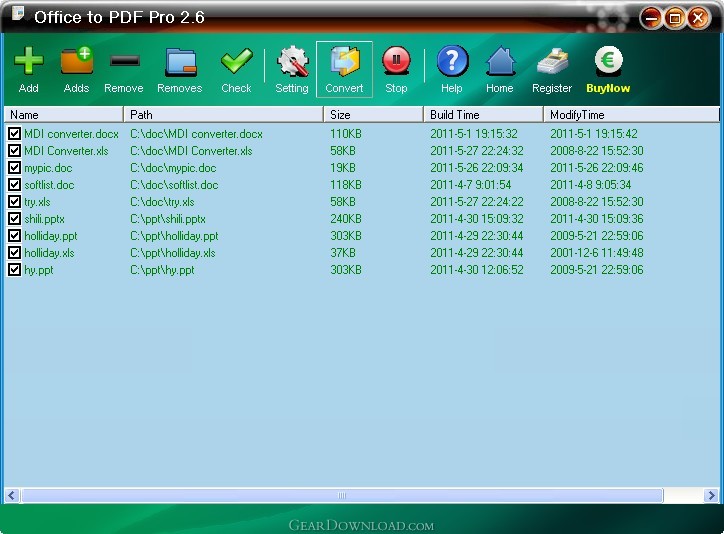The height and width of the screenshot is (534, 724).
Task: Click the green plus Add icon
Action: [29, 61]
